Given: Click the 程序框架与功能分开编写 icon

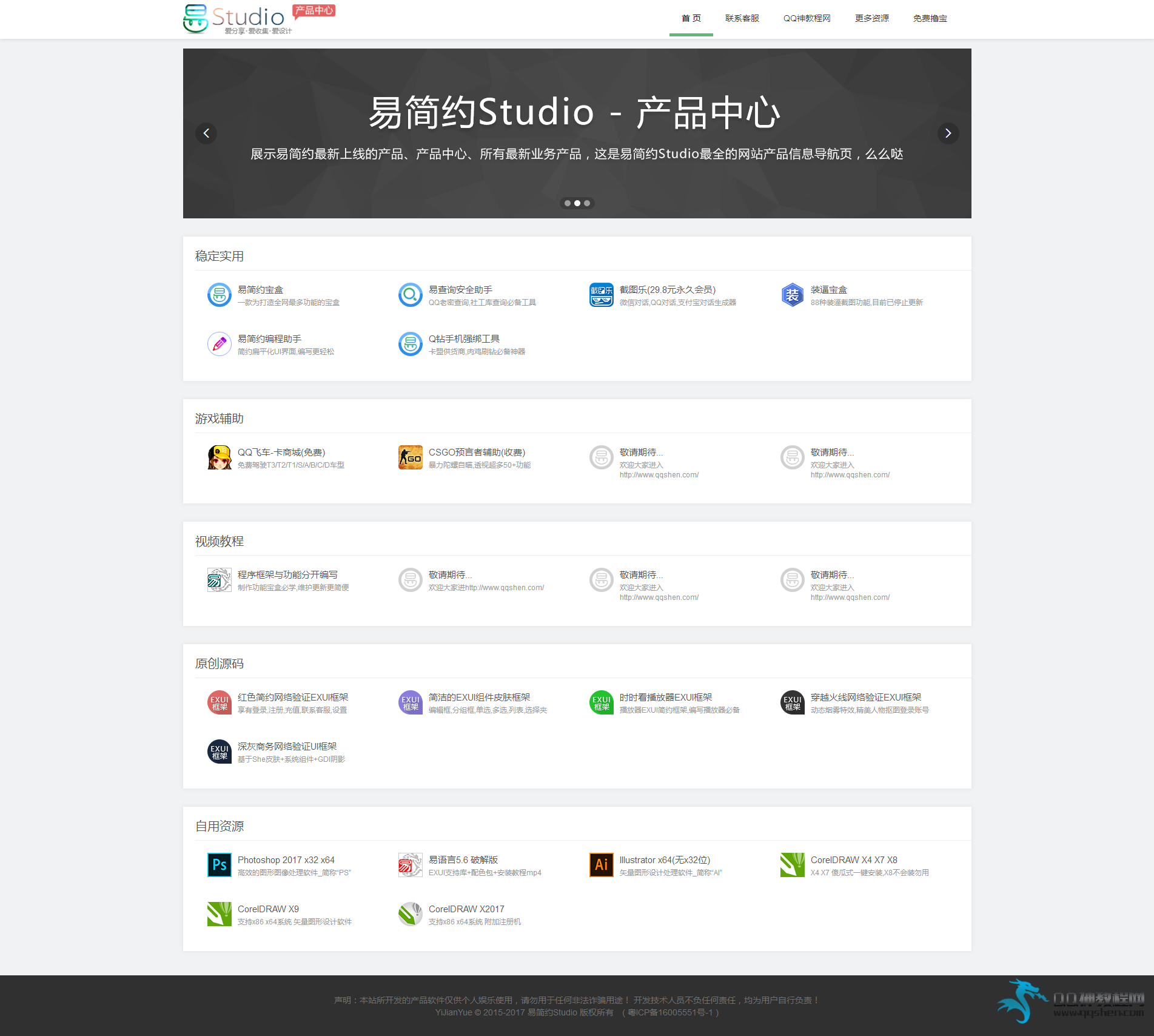Looking at the screenshot, I should [x=220, y=580].
